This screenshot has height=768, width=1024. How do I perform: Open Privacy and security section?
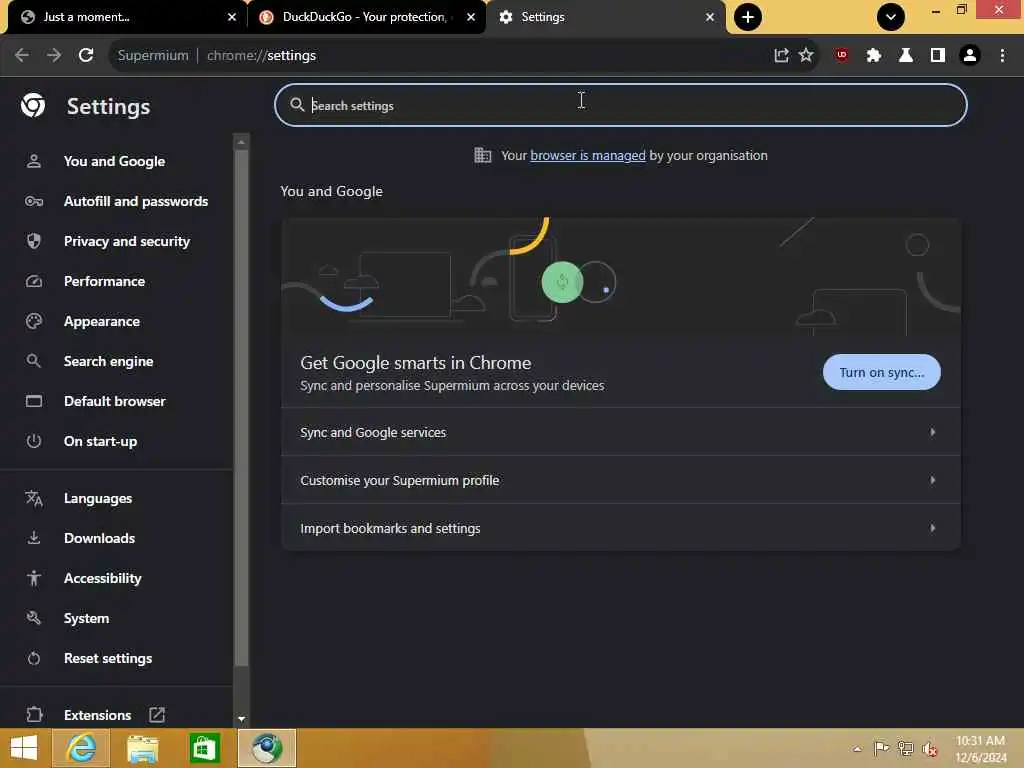pos(116,241)
